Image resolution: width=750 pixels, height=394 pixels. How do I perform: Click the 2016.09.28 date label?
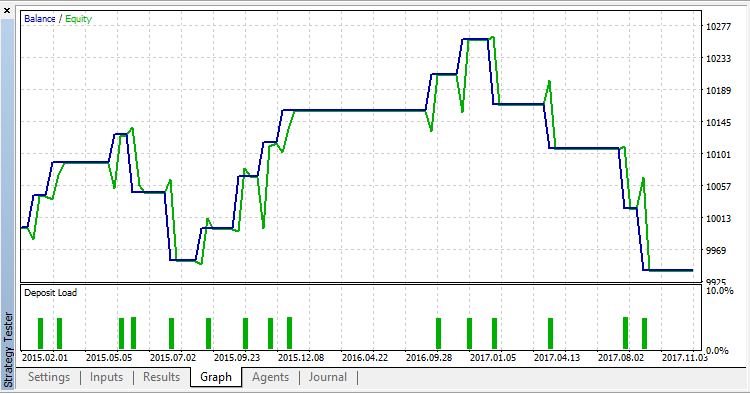[429, 358]
